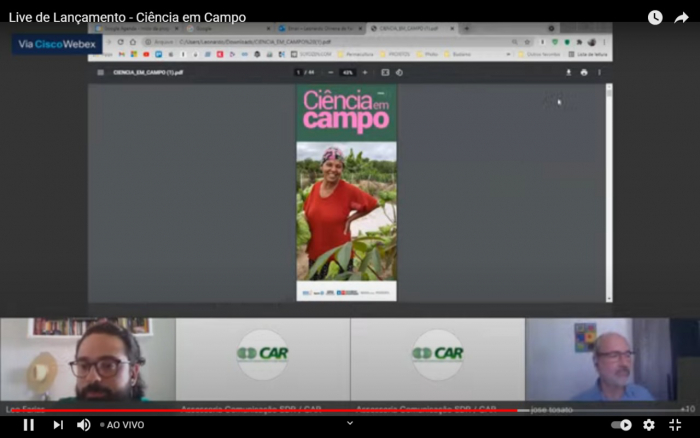Mute the player volume

83,425
